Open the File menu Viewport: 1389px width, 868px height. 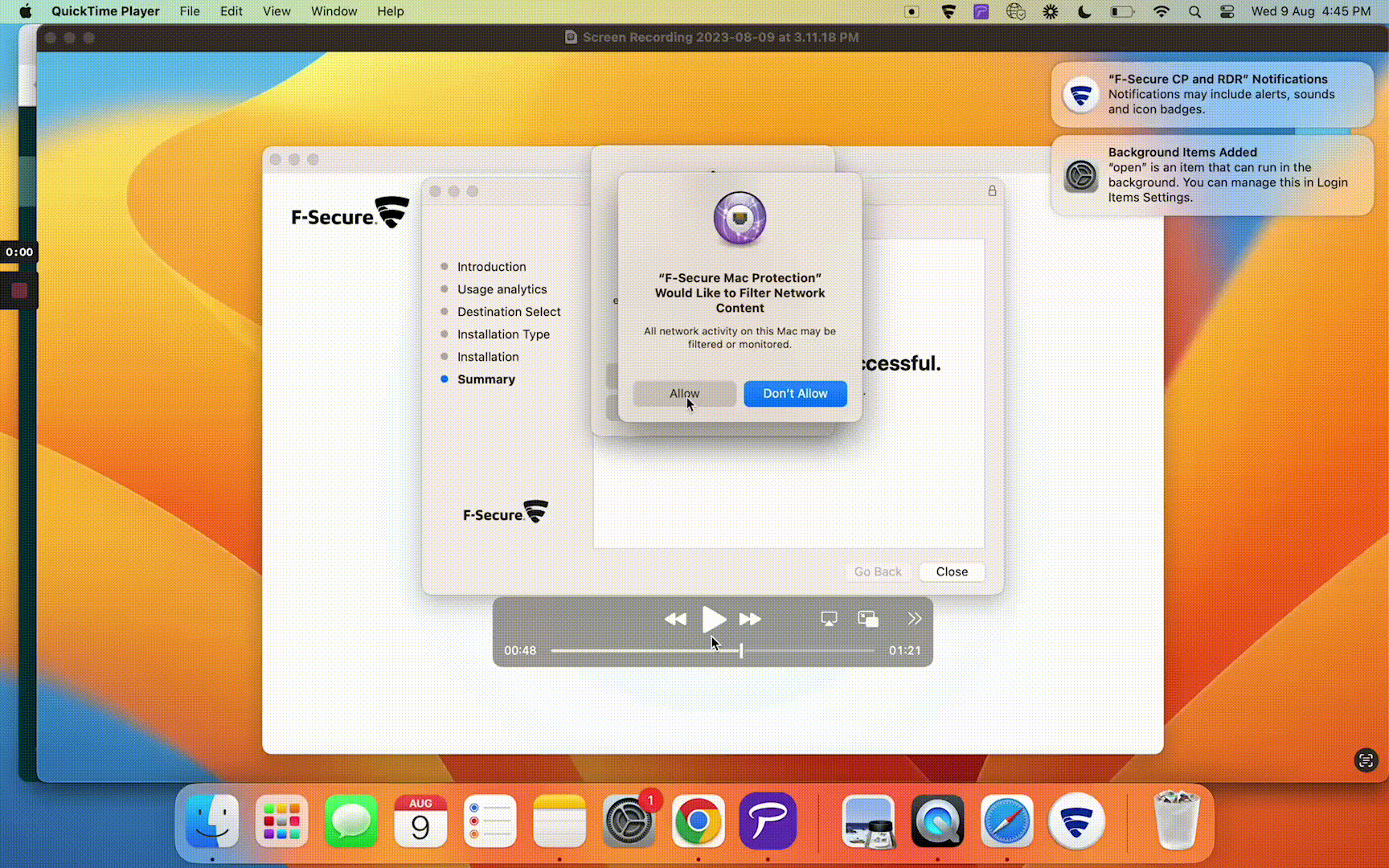tap(190, 11)
